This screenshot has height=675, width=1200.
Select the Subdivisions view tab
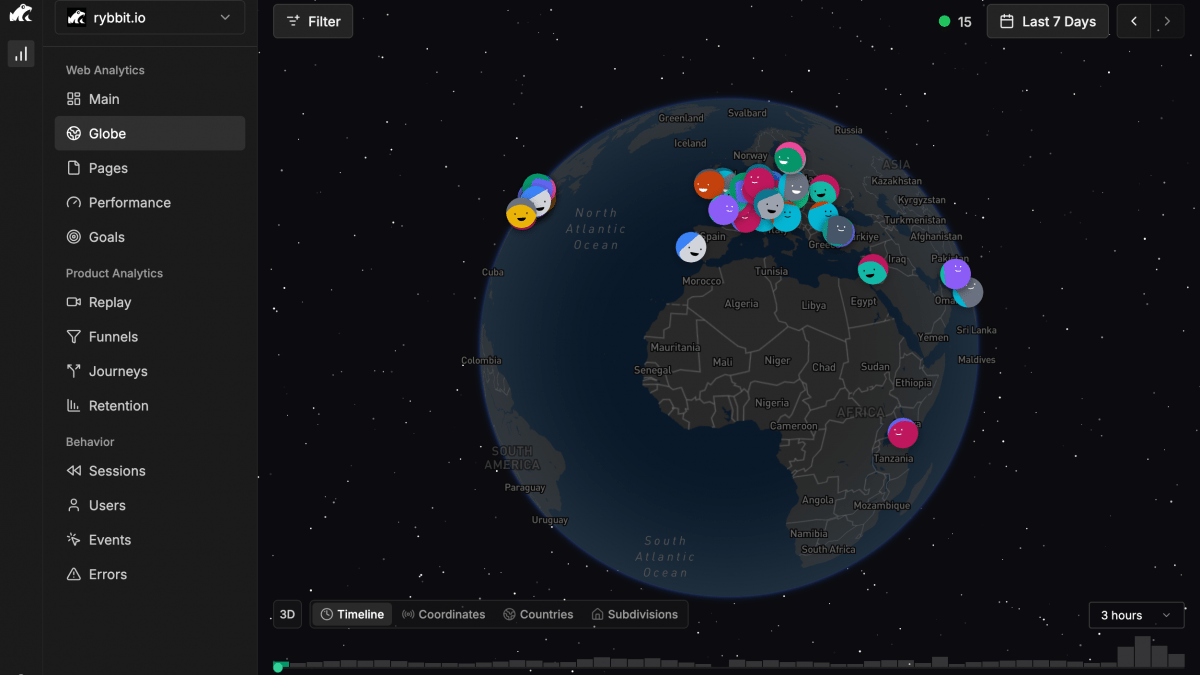click(634, 615)
